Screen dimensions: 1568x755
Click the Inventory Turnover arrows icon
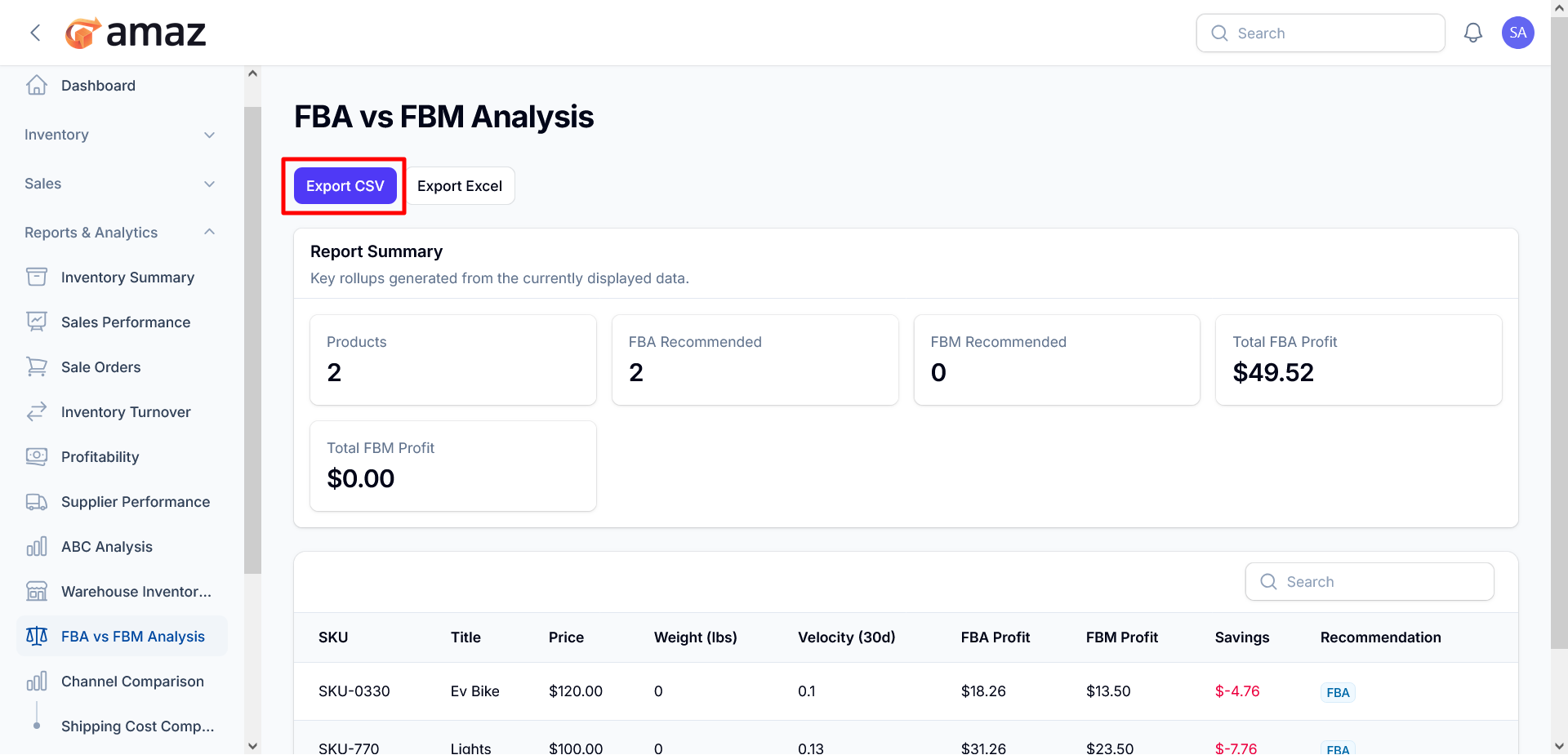37,411
